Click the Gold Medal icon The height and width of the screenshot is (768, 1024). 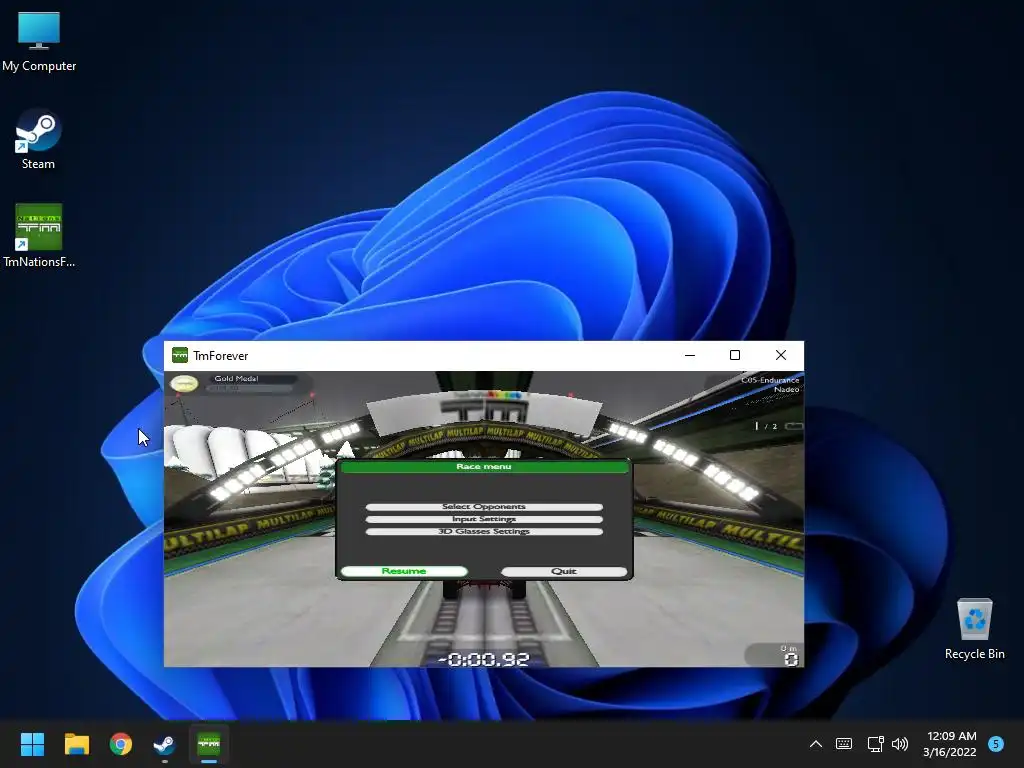coord(184,383)
